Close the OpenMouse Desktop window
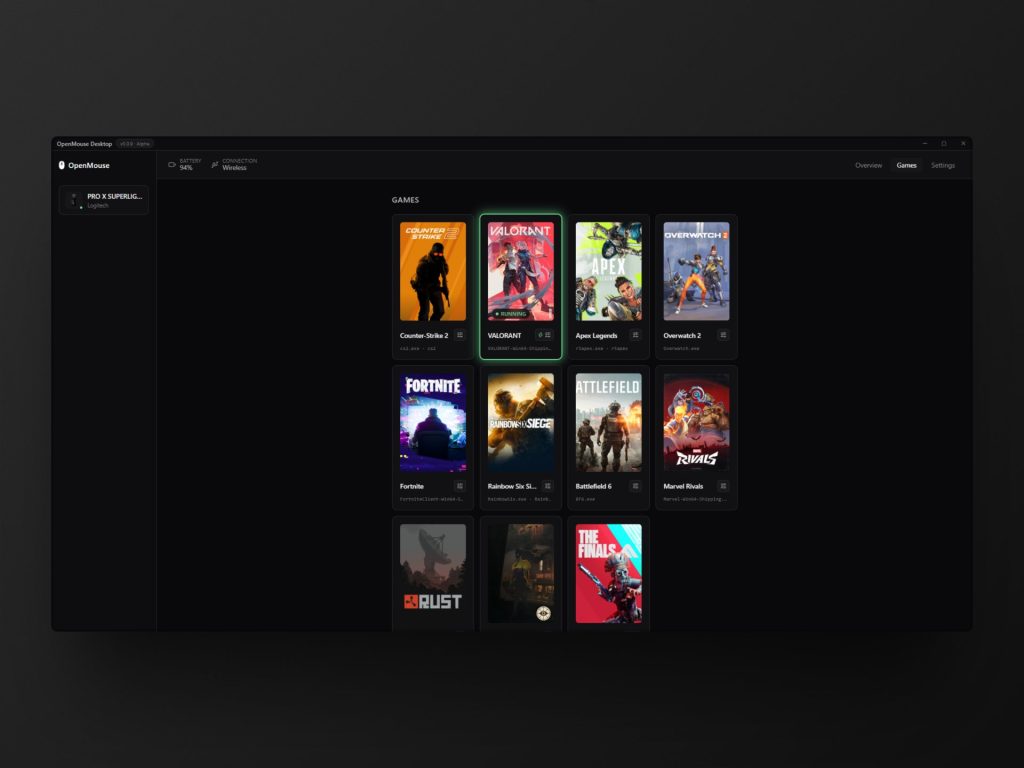The height and width of the screenshot is (768, 1024). tap(963, 144)
